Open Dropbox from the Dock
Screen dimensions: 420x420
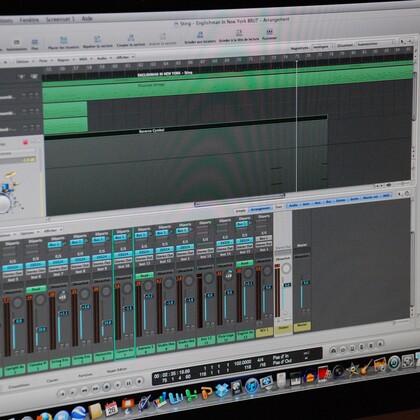coord(222,390)
